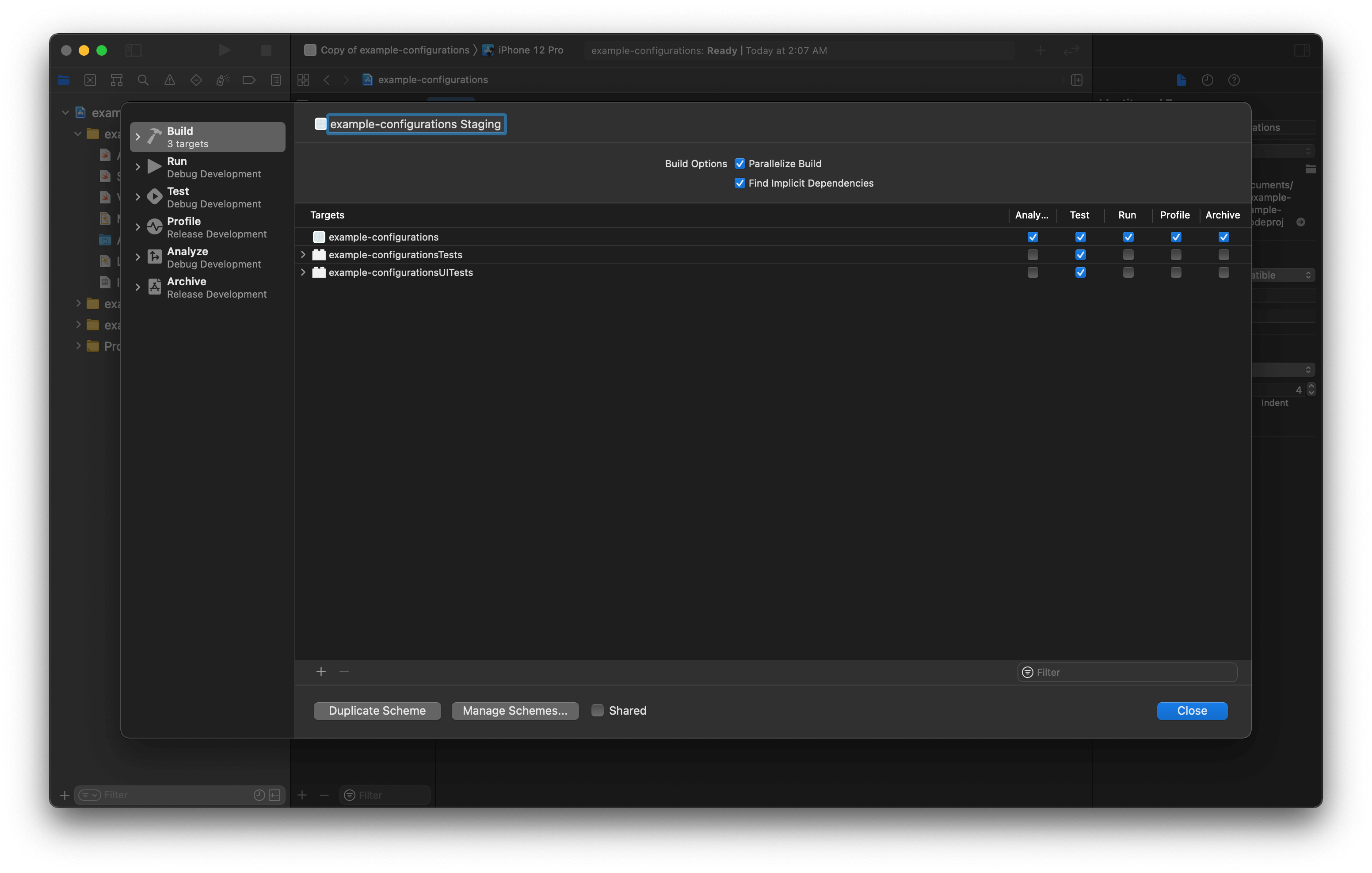1372x873 pixels.
Task: Expand the Archive Release Development section
Action: (138, 287)
